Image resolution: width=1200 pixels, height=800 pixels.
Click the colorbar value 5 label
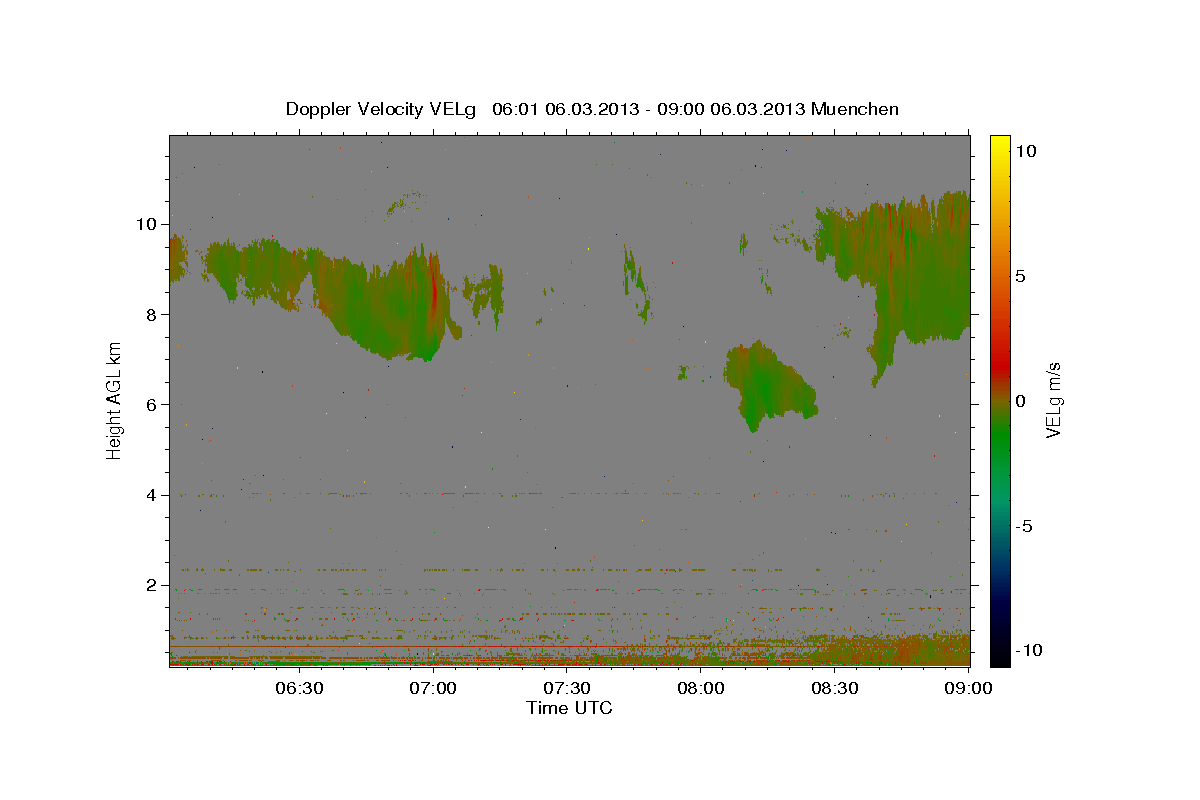1021,276
